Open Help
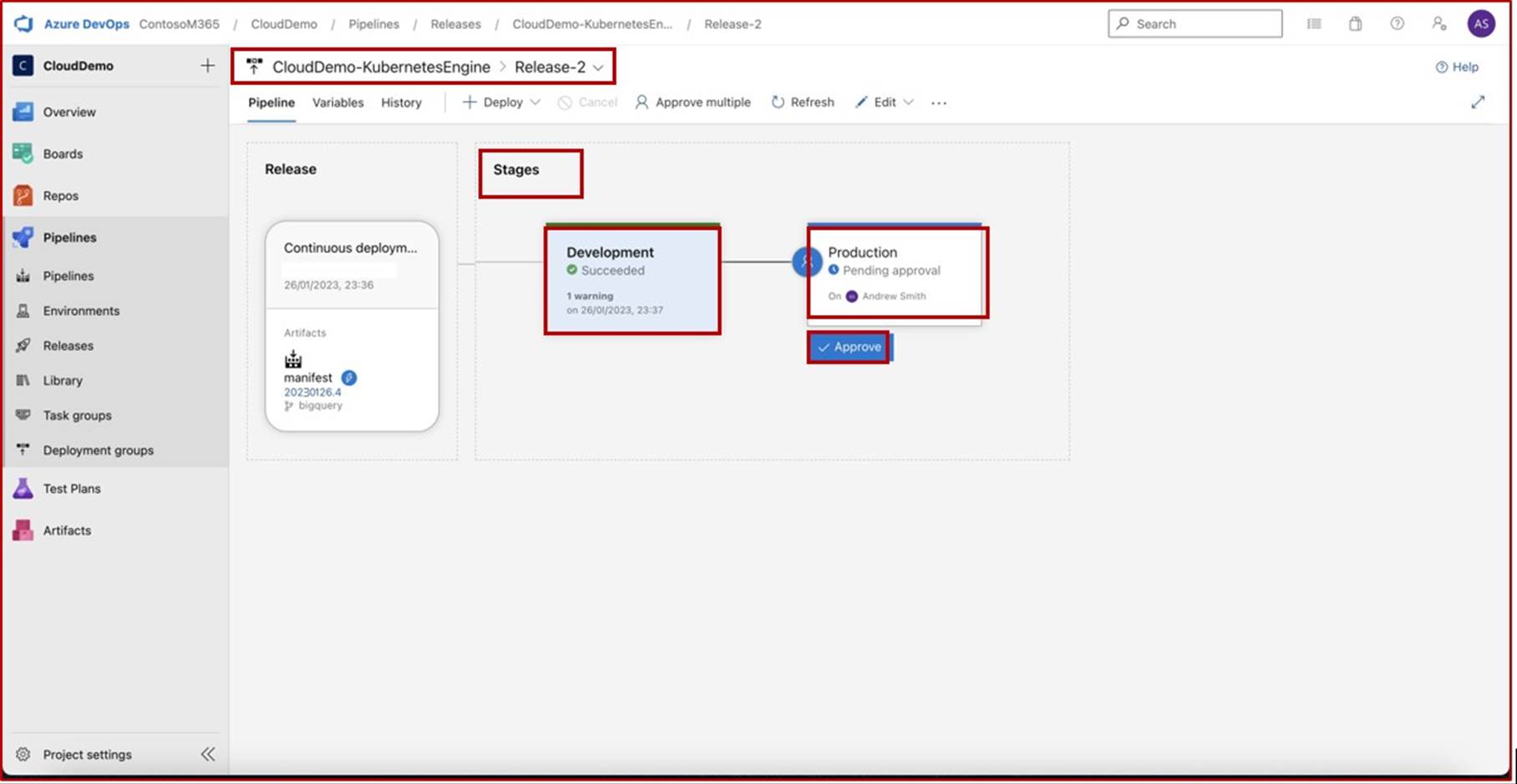 tap(1457, 67)
